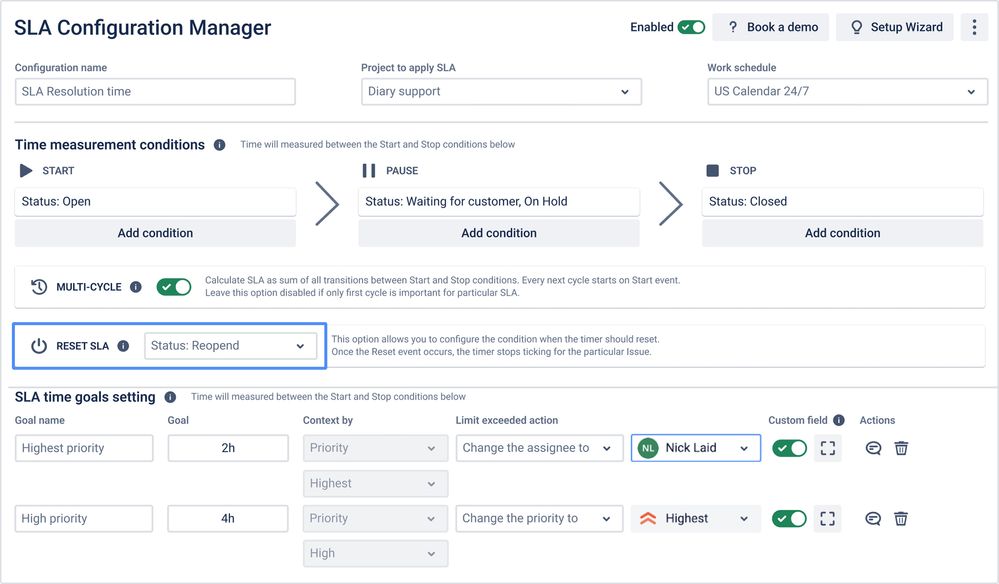Open the Change the assignee to dropdown
The width and height of the screenshot is (999, 584).
(539, 448)
